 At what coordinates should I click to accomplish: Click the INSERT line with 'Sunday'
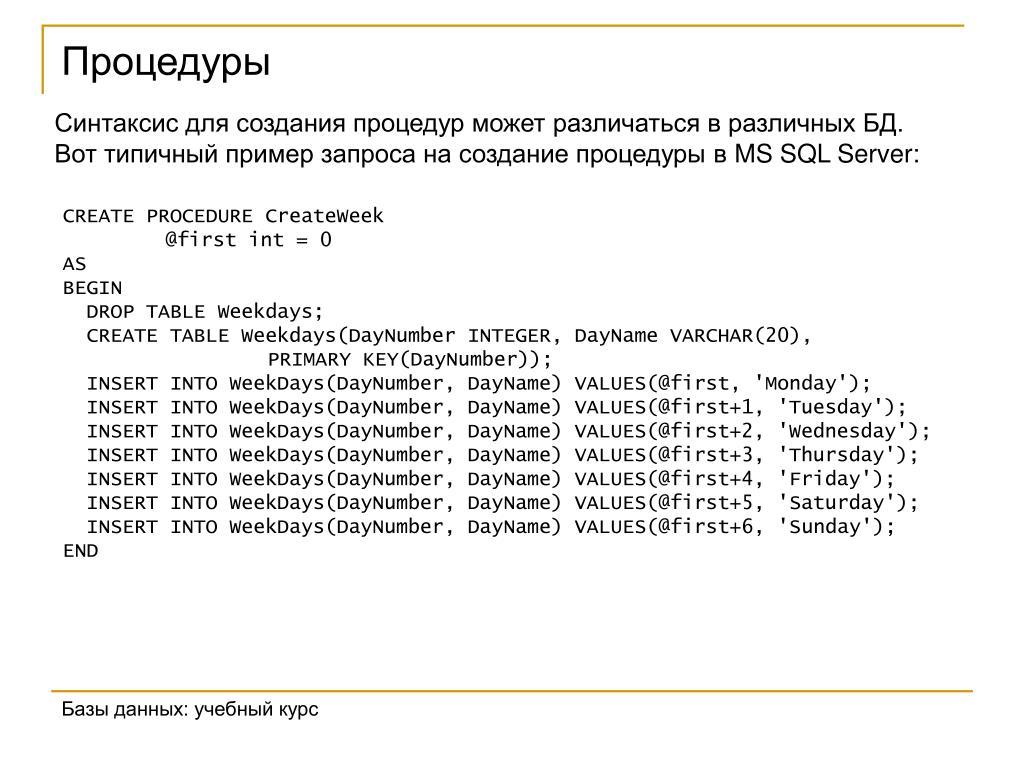pyautogui.click(x=490, y=526)
